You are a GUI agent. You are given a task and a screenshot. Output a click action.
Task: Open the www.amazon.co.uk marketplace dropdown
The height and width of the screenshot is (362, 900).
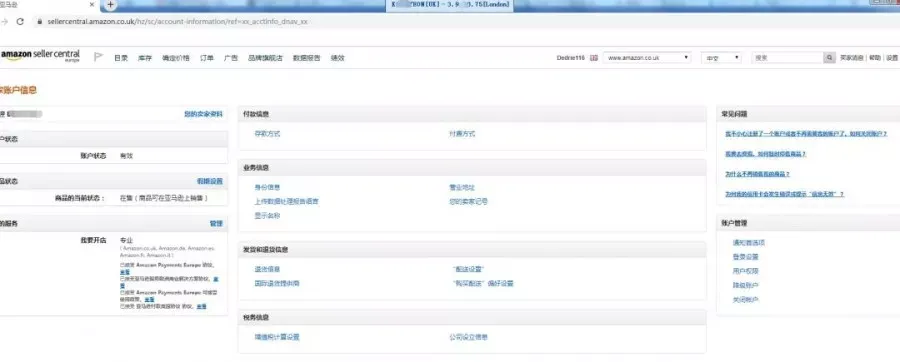(647, 58)
